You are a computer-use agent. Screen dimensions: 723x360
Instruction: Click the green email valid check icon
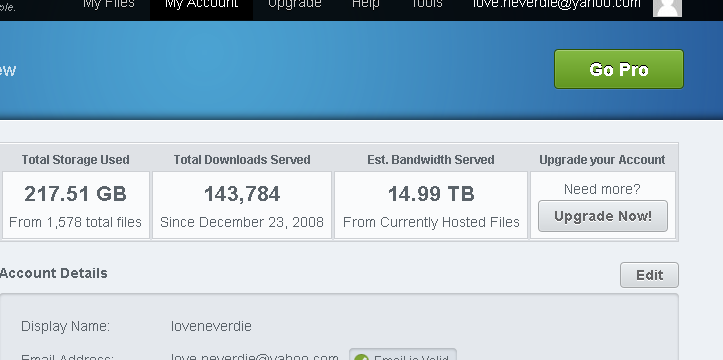(x=362, y=357)
